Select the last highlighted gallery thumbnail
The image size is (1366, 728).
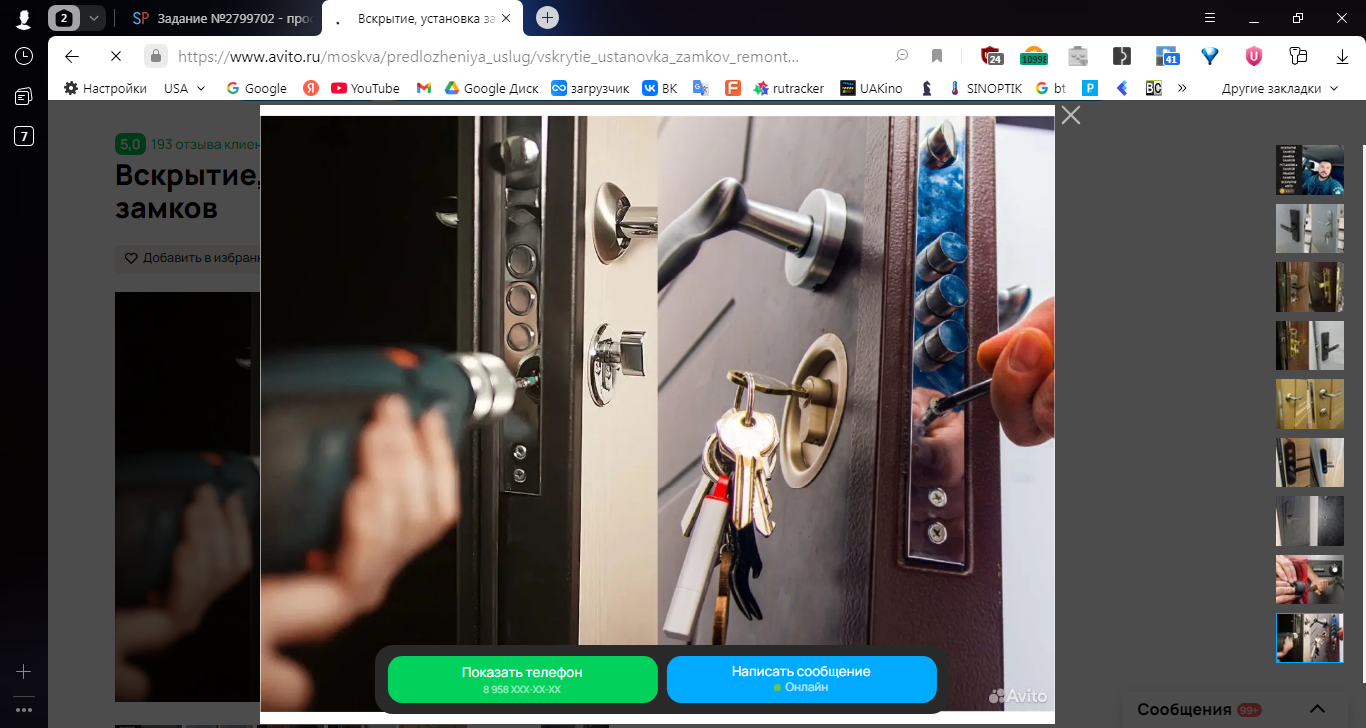[1310, 638]
